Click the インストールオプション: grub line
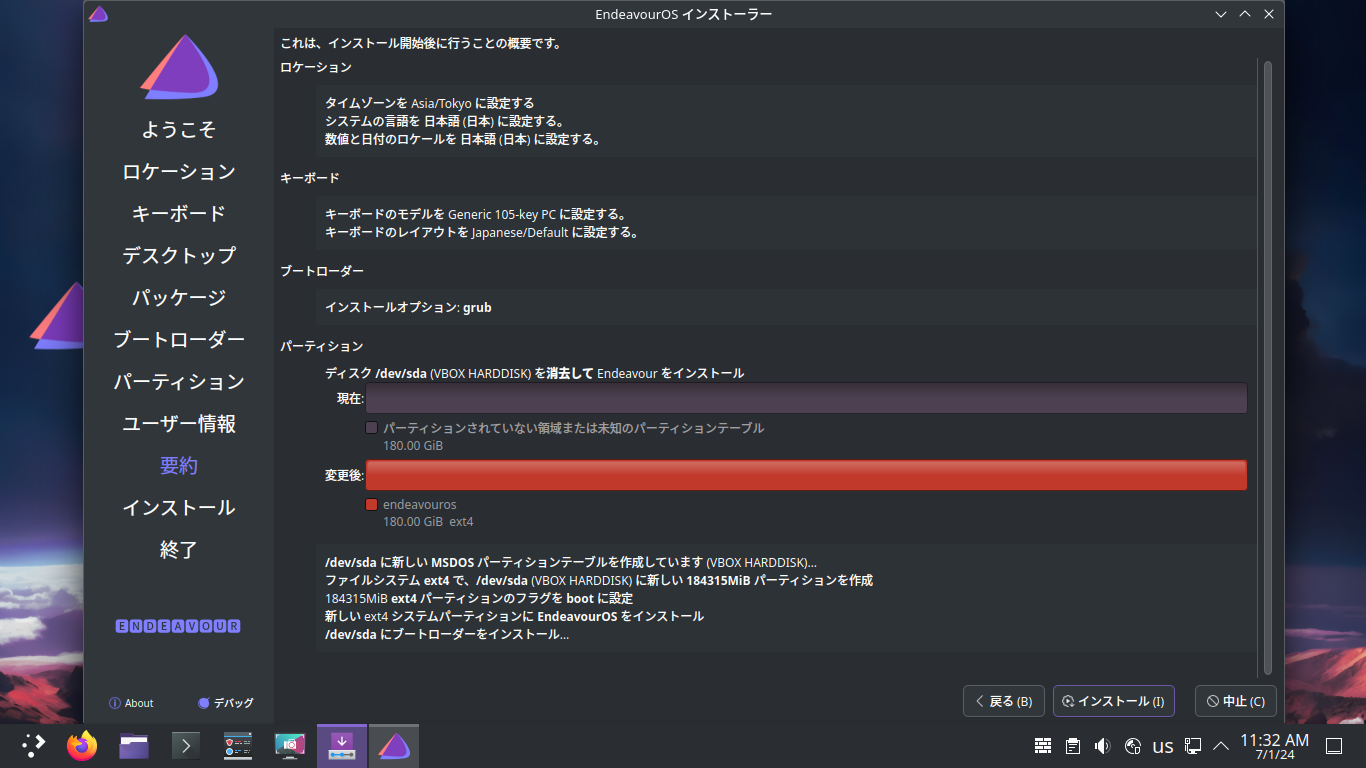Viewport: 1366px width, 768px height. [408, 308]
